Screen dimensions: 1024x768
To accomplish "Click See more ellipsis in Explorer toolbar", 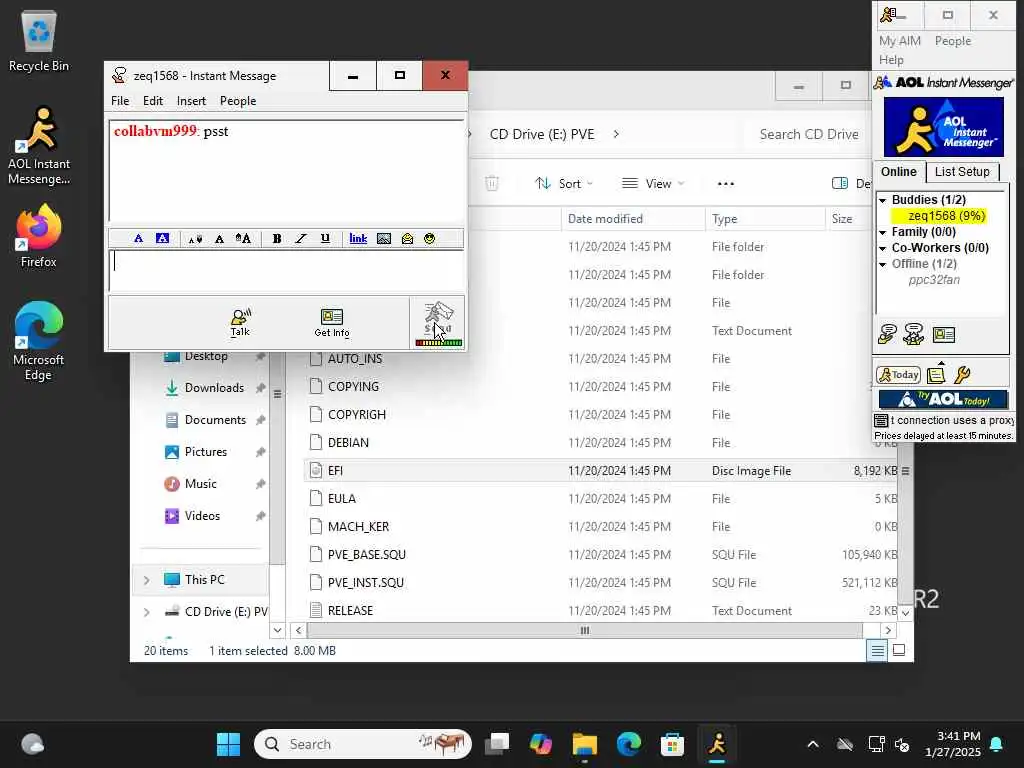I will click(x=726, y=184).
